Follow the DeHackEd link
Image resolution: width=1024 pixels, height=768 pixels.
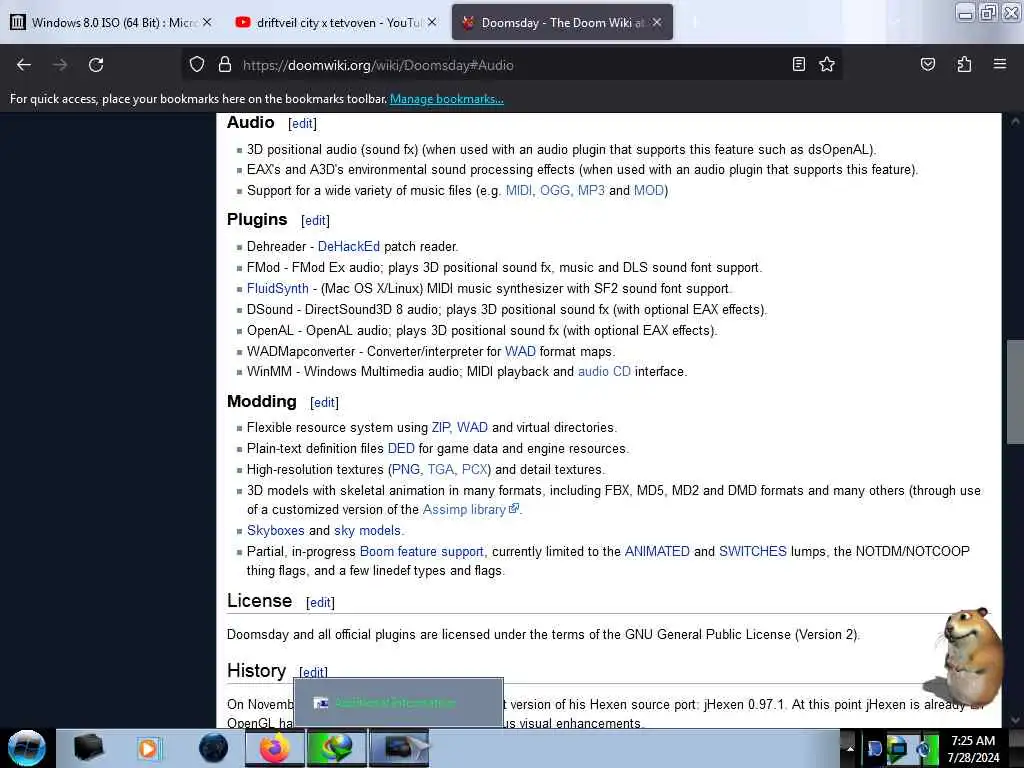[x=349, y=246]
